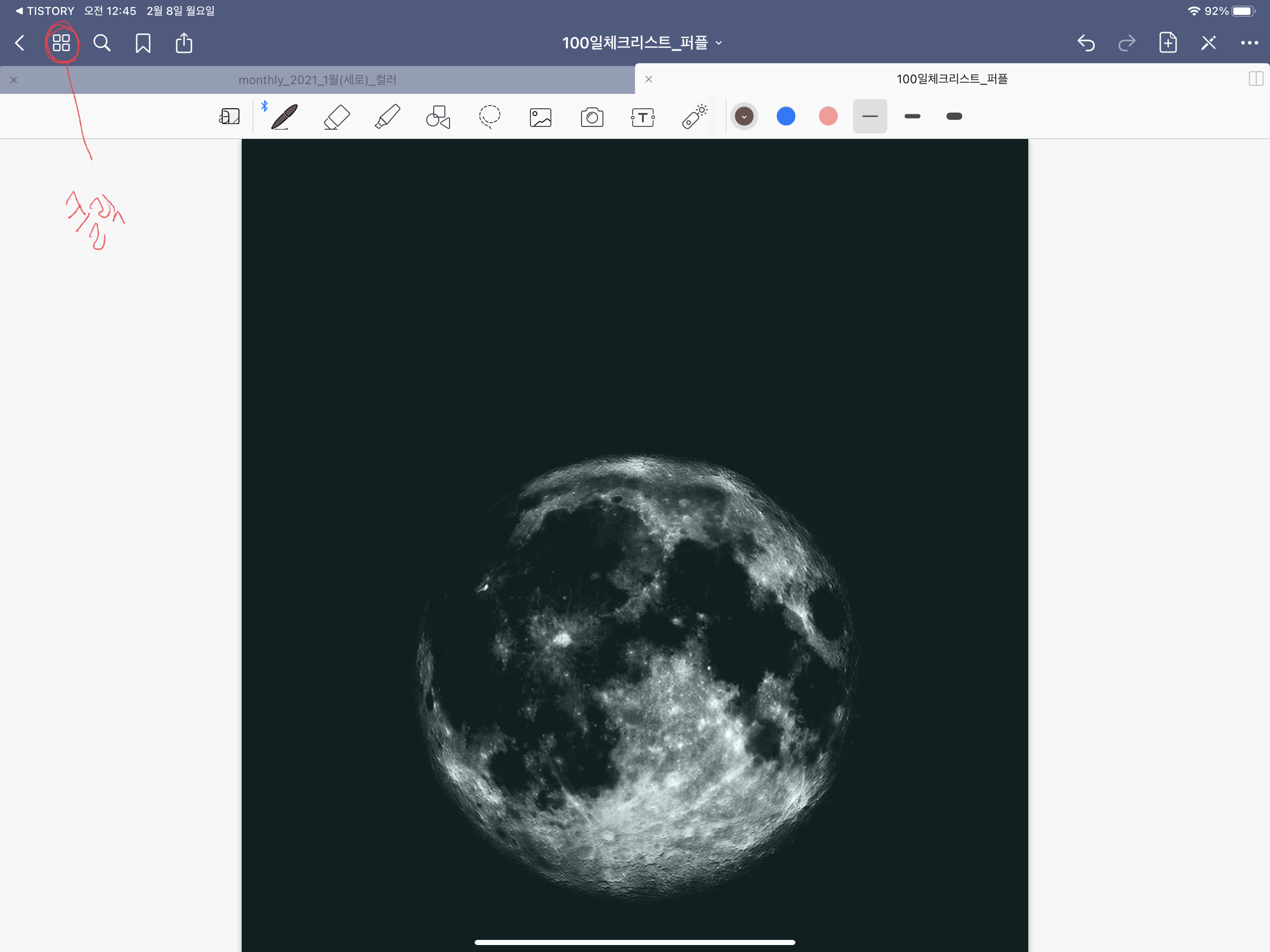This screenshot has width=1270, height=952.
Task: Return to TISTORY app
Action: click(x=45, y=11)
